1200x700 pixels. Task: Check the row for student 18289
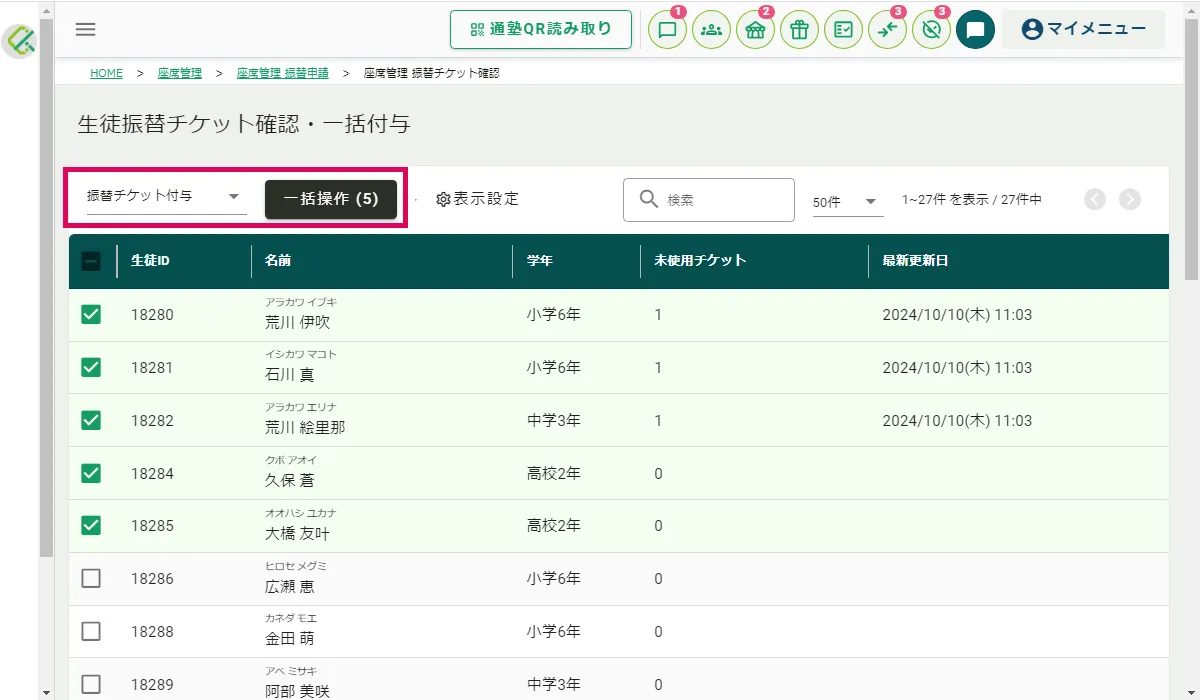(91, 684)
